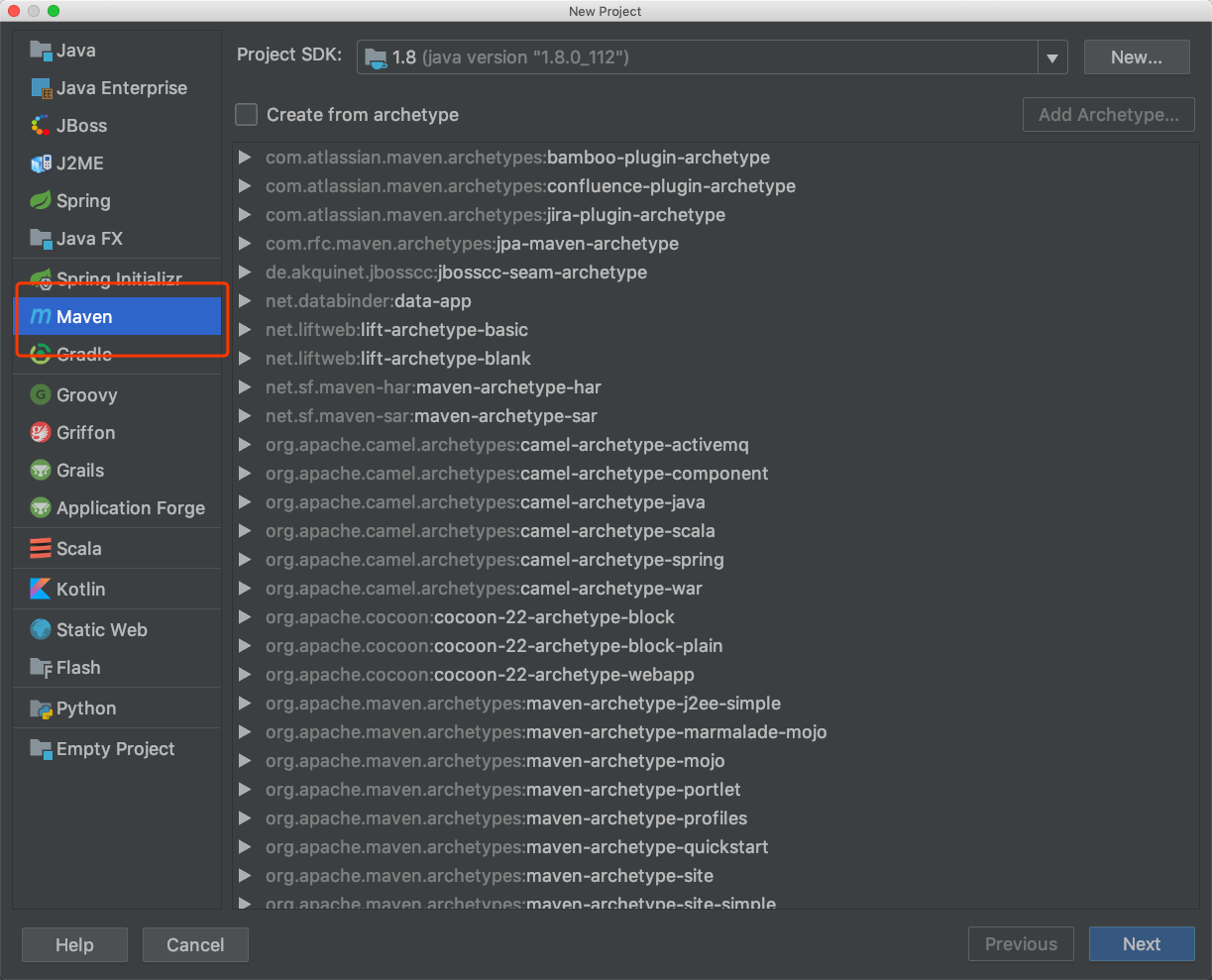This screenshot has width=1212, height=980.
Task: Select maven-archetype-site entry
Action: click(x=490, y=876)
